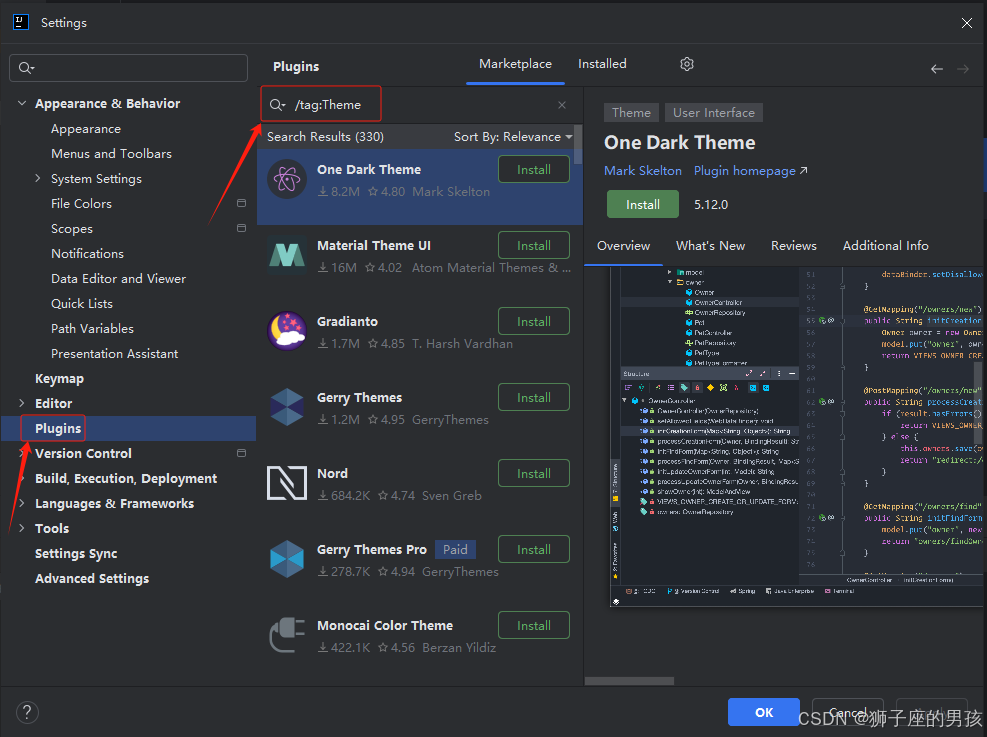Expand the System Settings node

pyautogui.click(x=38, y=179)
